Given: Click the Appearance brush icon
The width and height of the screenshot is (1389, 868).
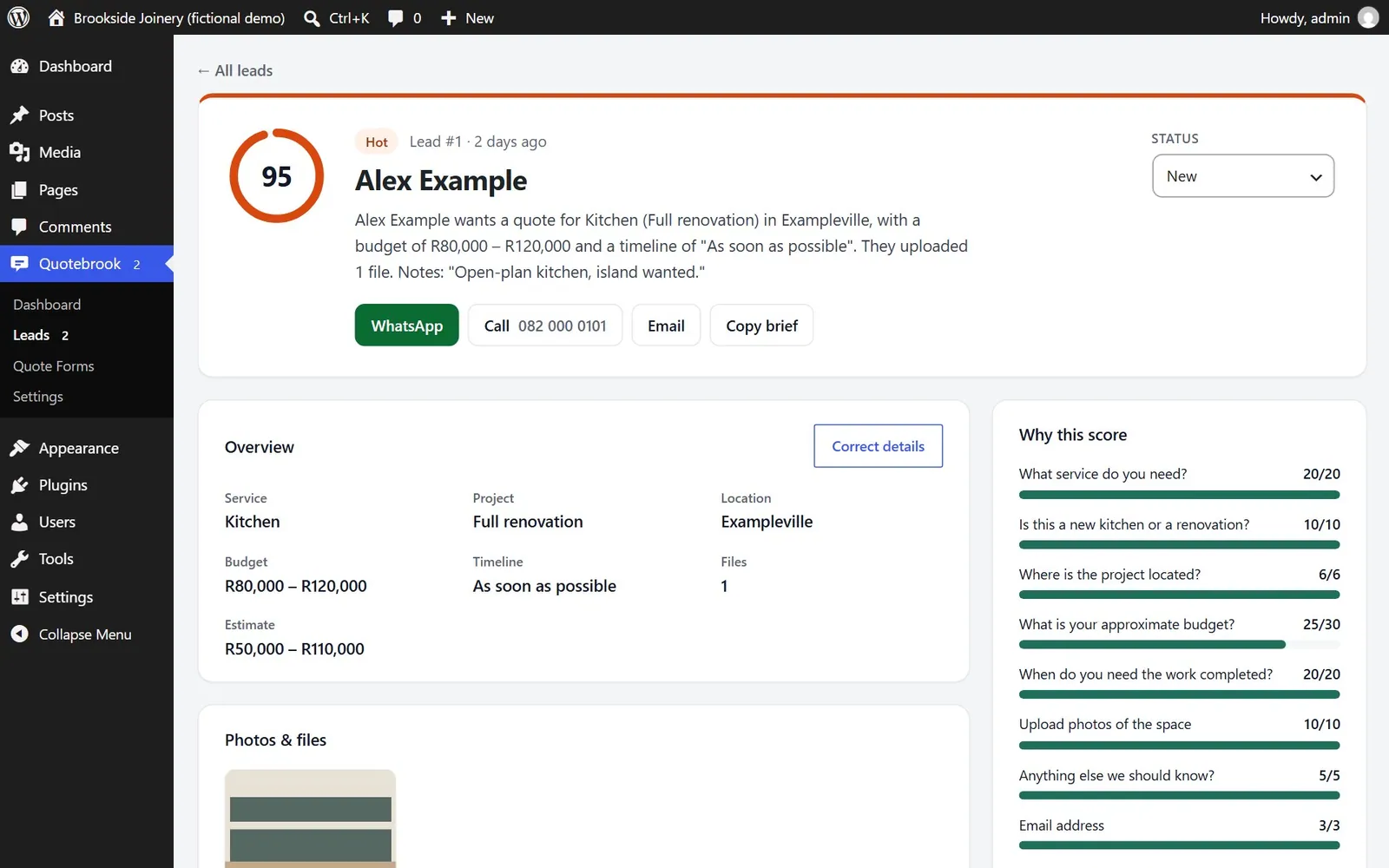Looking at the screenshot, I should click(x=19, y=448).
